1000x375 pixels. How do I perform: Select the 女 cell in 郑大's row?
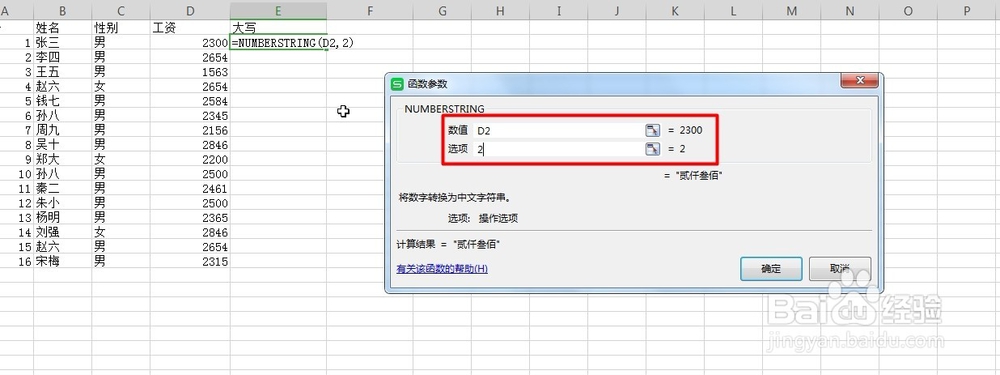point(121,159)
